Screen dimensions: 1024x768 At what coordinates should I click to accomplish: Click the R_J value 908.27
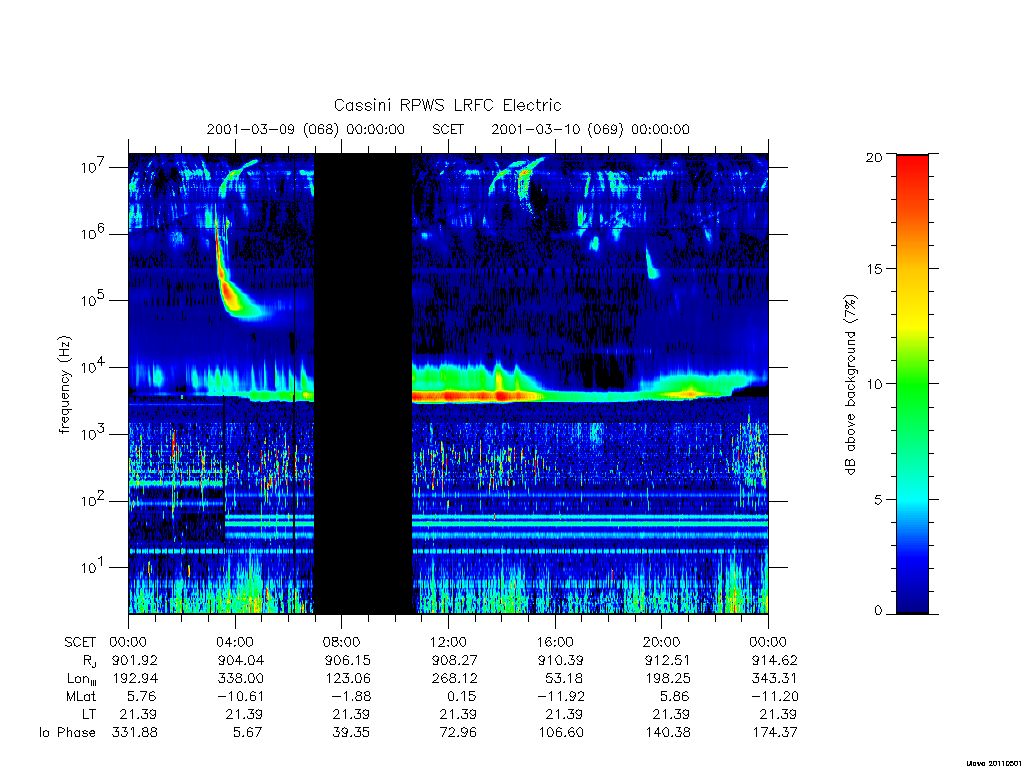tap(455, 660)
